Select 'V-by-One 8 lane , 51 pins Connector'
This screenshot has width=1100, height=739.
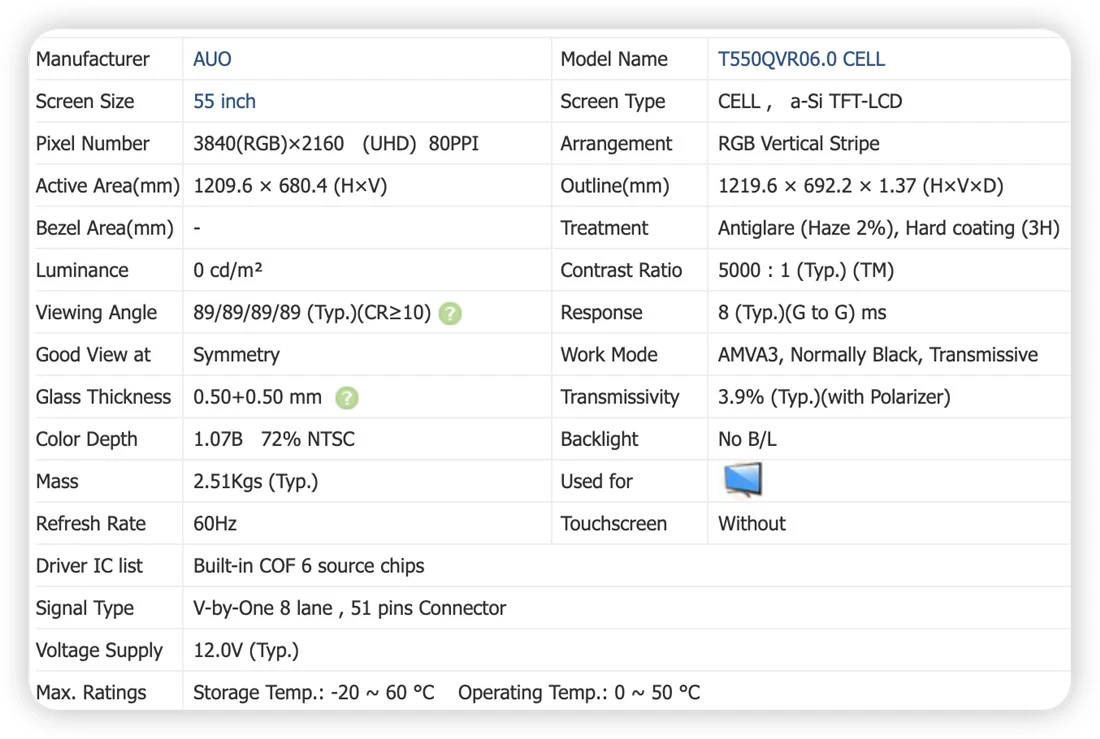(349, 608)
